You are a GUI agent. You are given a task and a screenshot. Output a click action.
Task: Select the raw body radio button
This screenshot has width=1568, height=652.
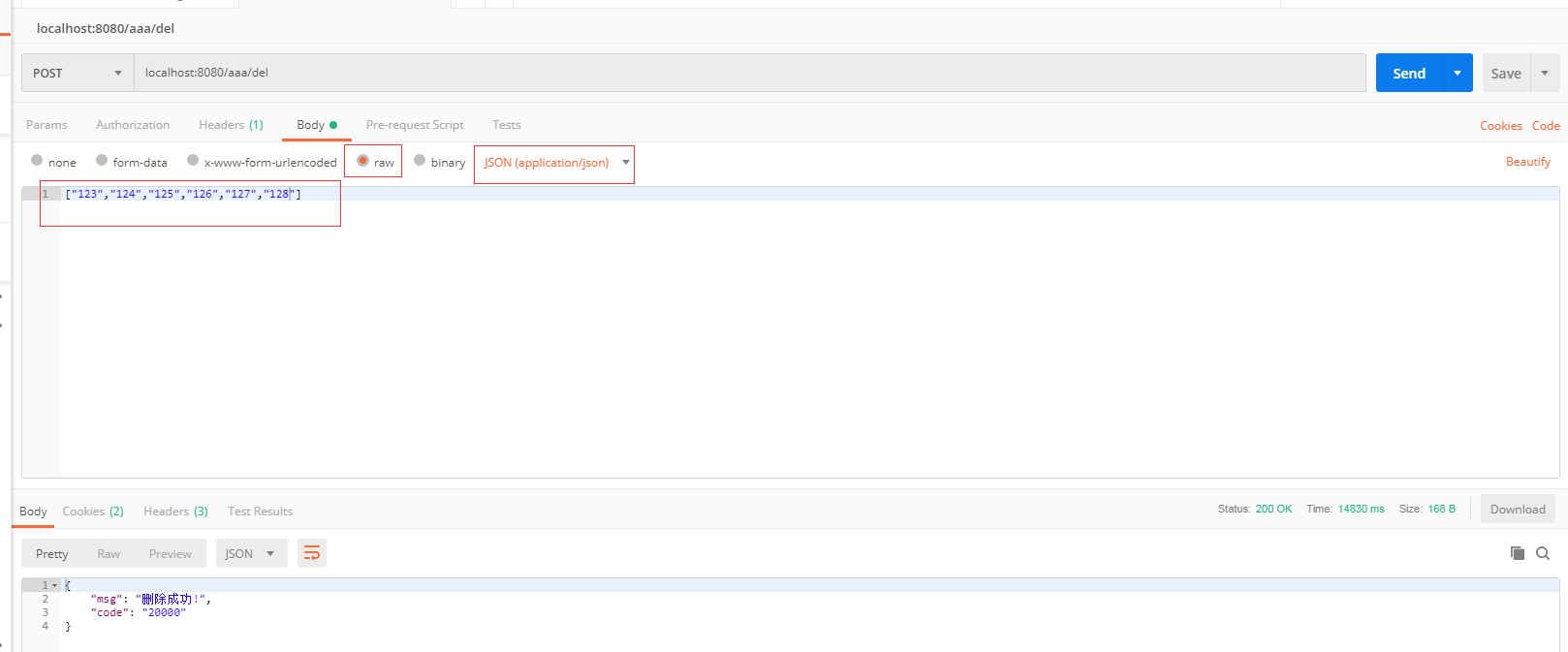pyautogui.click(x=362, y=161)
